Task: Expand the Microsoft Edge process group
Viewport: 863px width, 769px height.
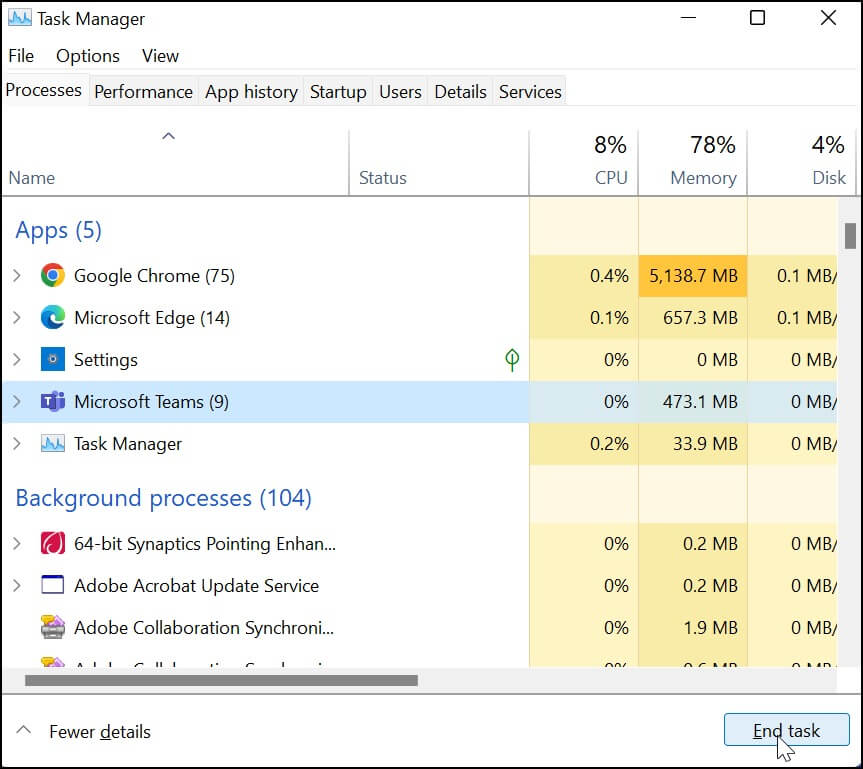Action: (17, 318)
